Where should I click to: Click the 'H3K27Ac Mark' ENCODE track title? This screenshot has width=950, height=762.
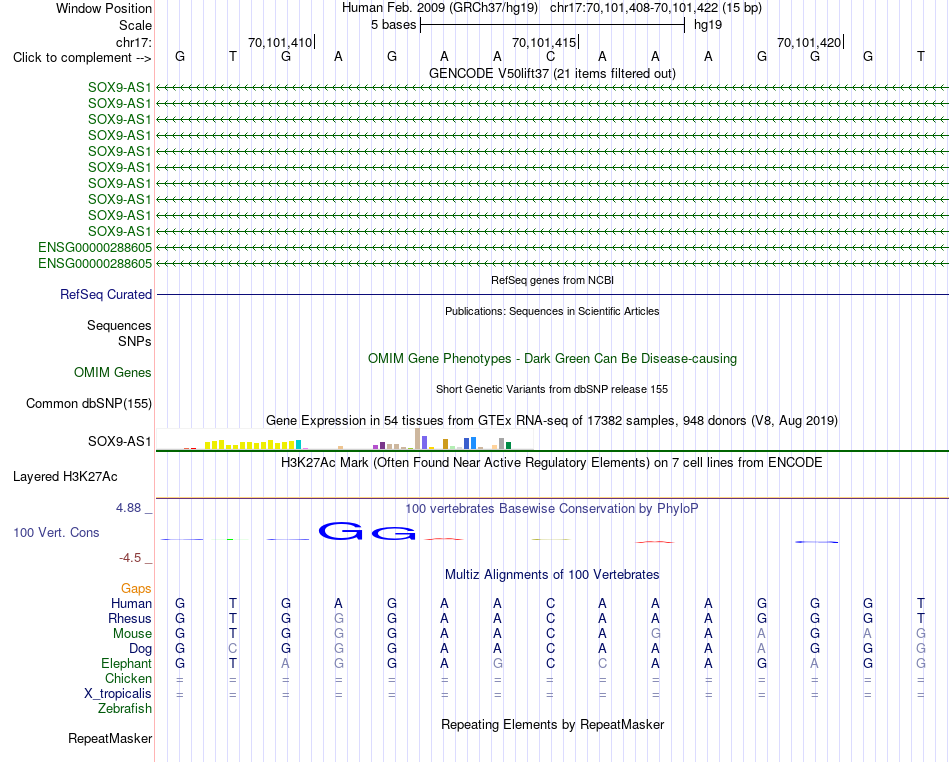click(552, 463)
